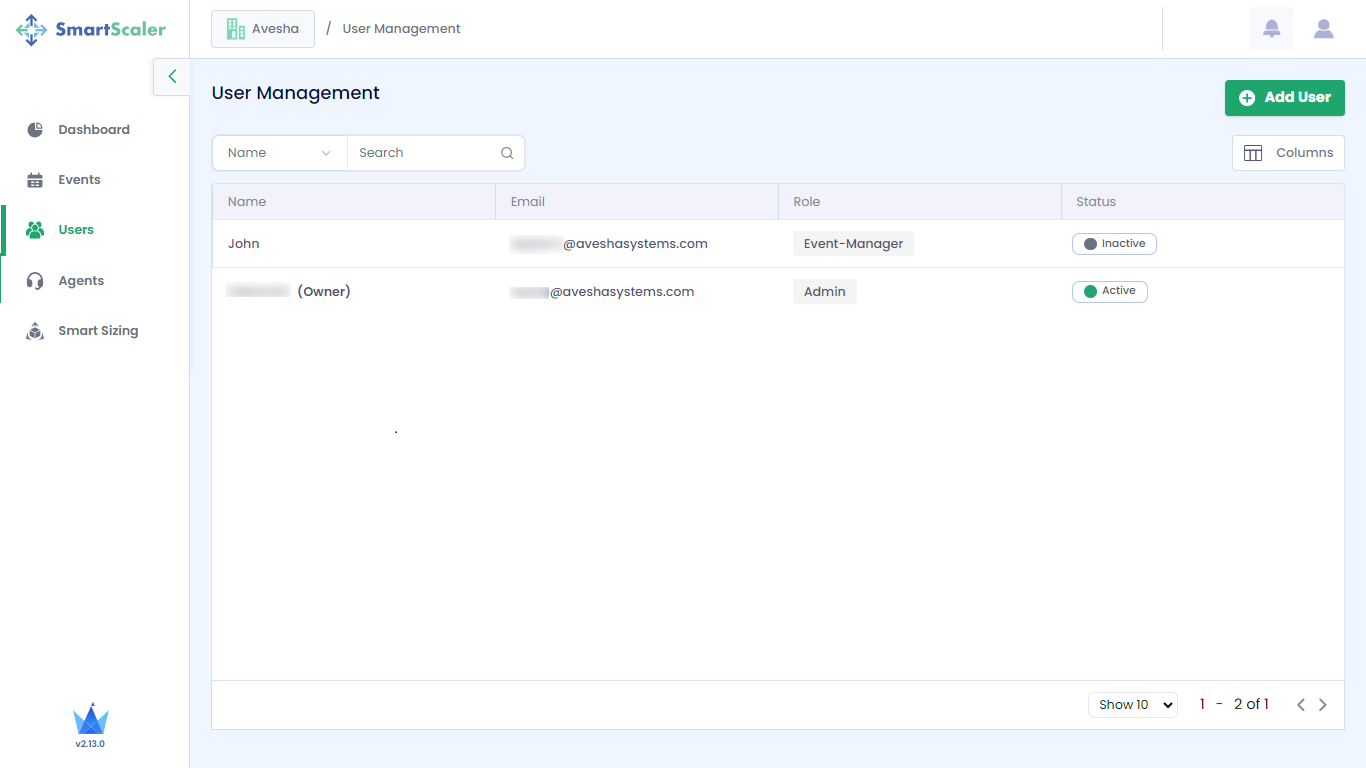Click the Inactive status badge
1366x768 pixels.
(1114, 244)
